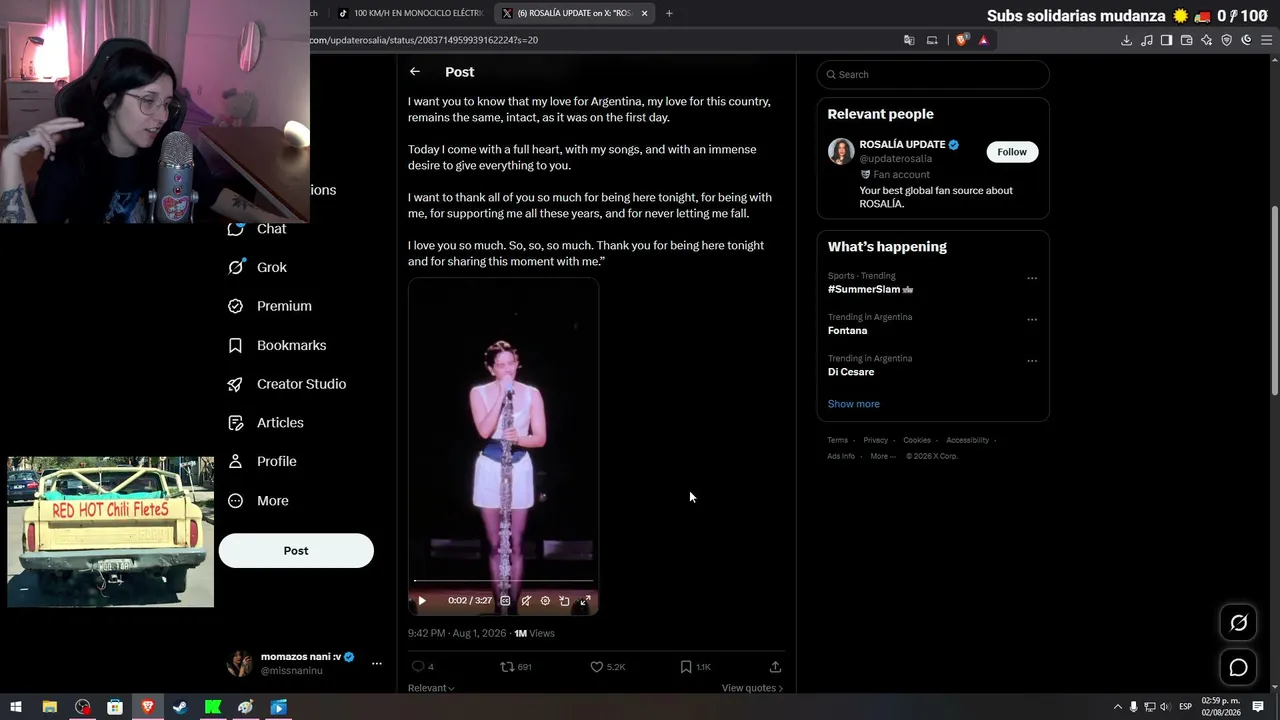Go to Bookmarks in the sidebar
The width and height of the screenshot is (1280, 720).
277,345
